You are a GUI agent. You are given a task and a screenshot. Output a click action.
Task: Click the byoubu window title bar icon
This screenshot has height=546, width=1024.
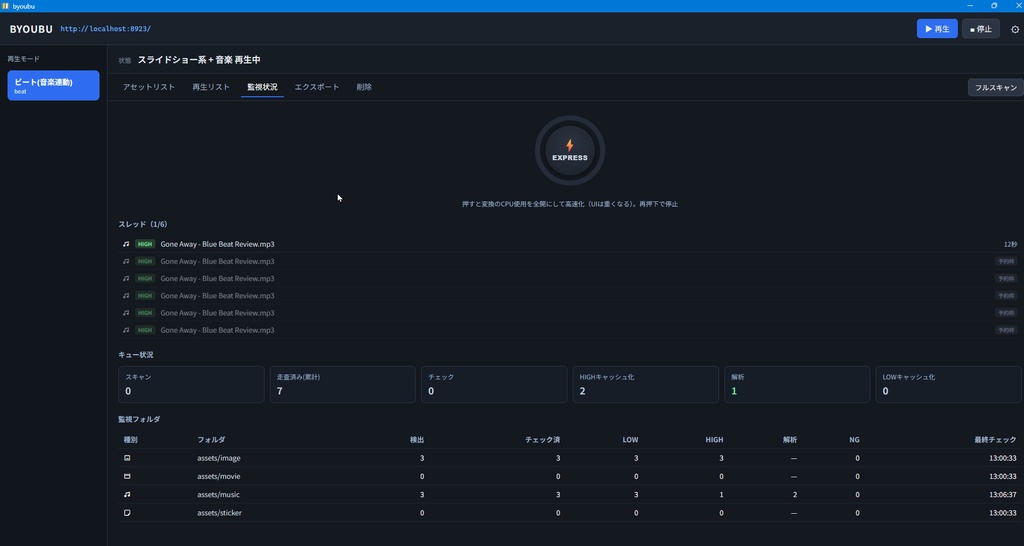[x=6, y=5]
